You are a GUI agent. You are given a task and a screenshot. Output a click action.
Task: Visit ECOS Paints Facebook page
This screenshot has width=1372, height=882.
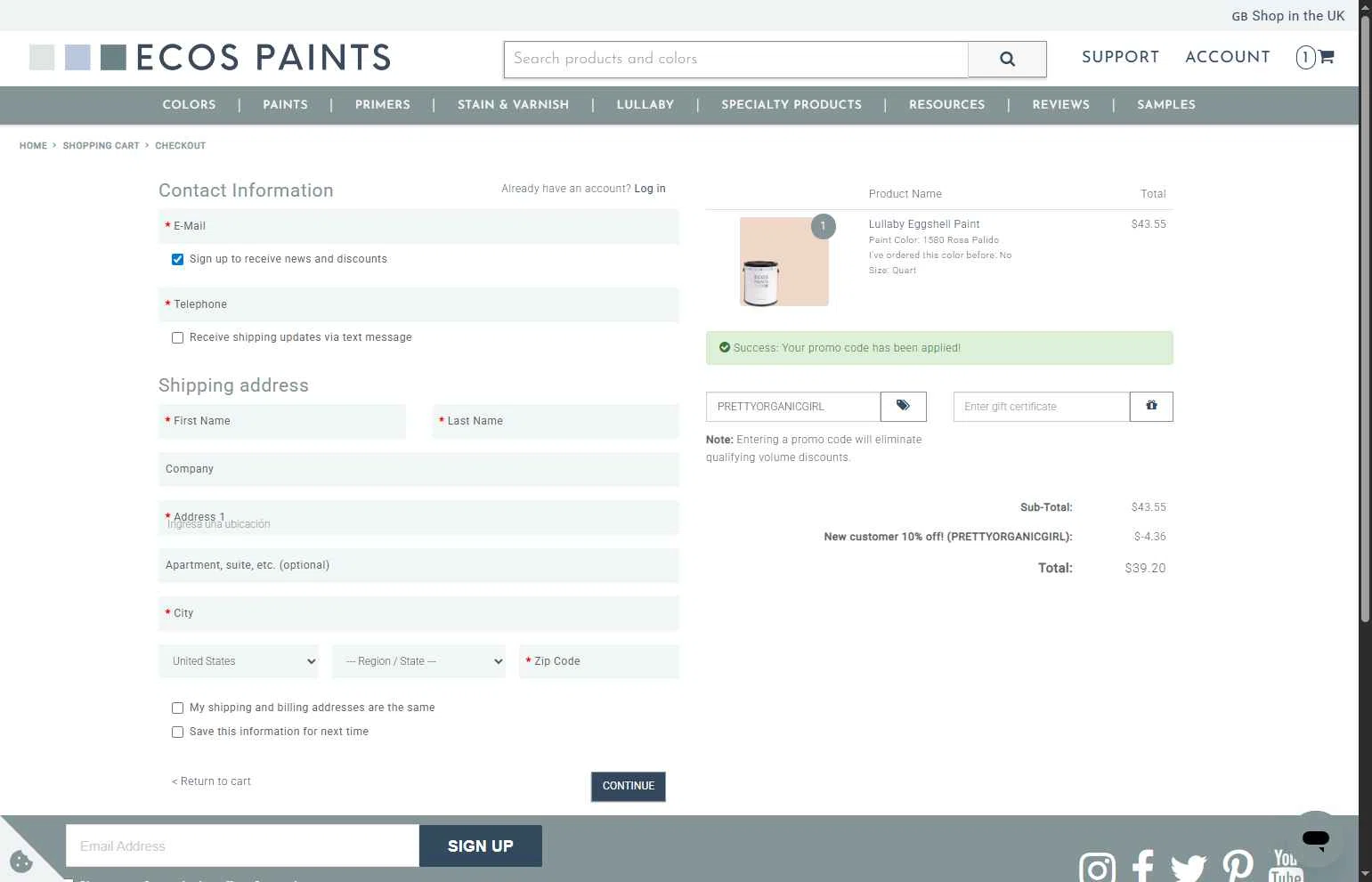click(x=1143, y=867)
